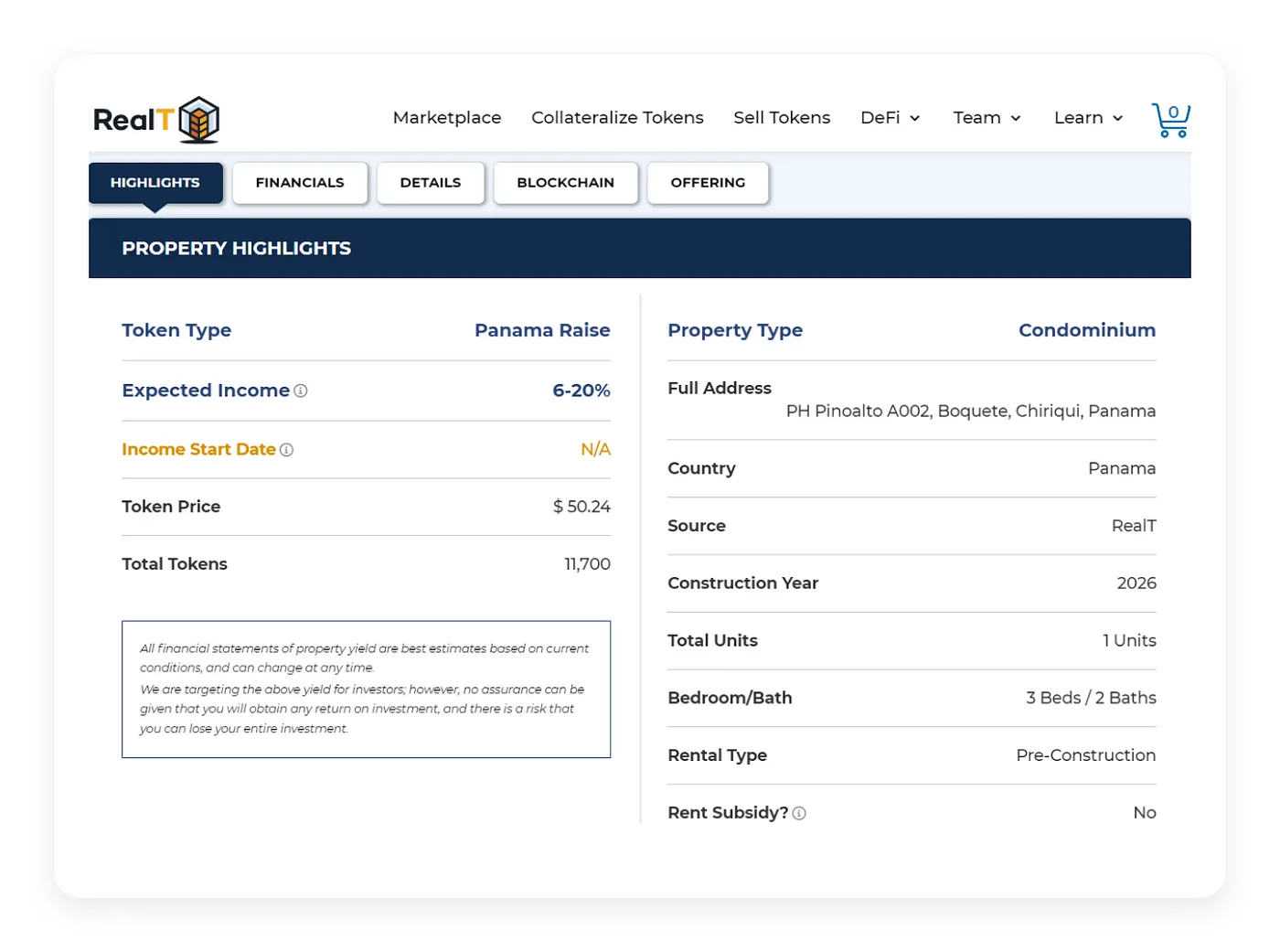Click the Property Type label

coord(735,330)
